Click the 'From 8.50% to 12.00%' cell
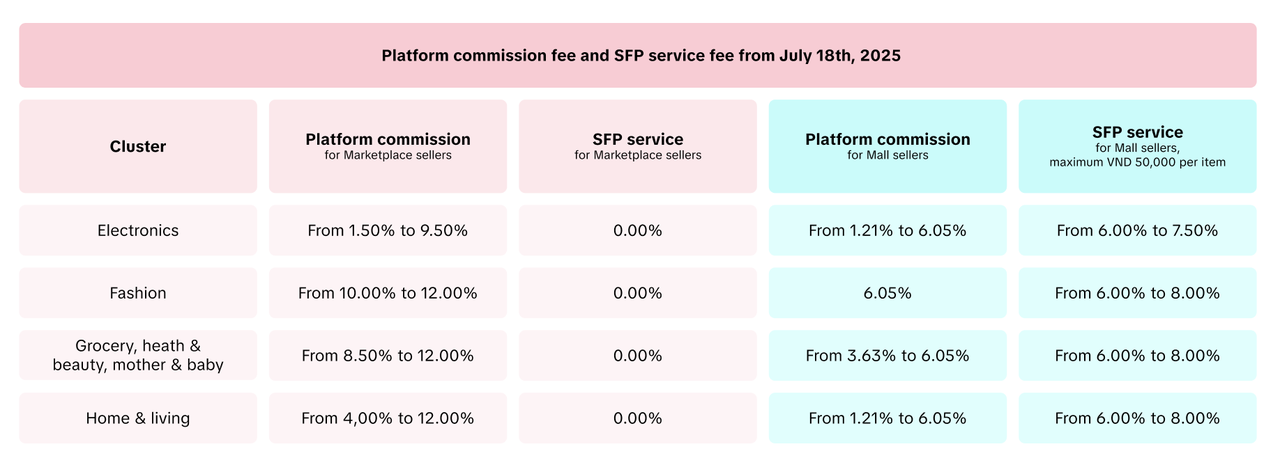This screenshot has height=465, width=1280. pyautogui.click(x=388, y=356)
